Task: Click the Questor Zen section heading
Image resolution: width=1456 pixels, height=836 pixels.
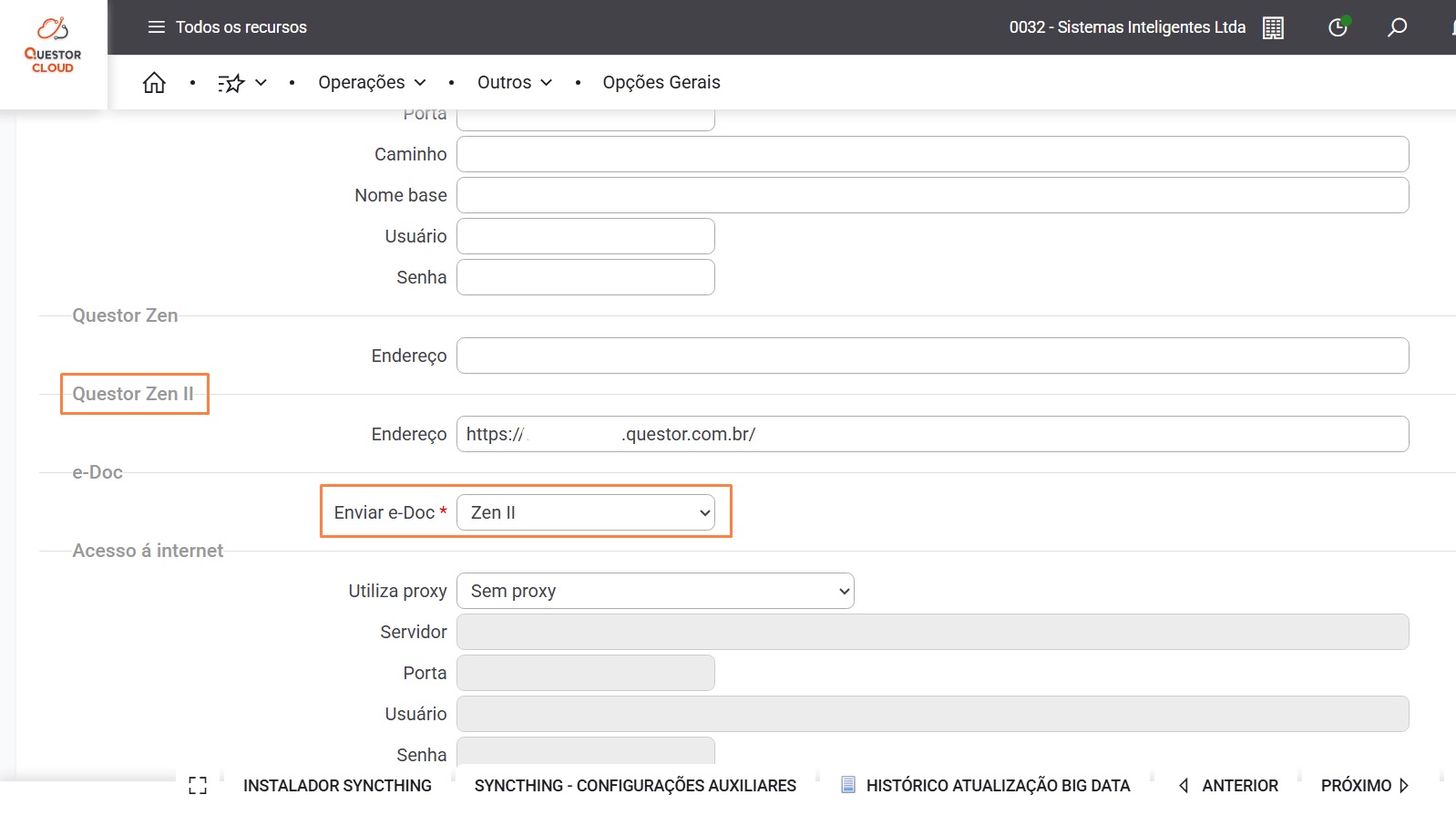Action: [125, 315]
